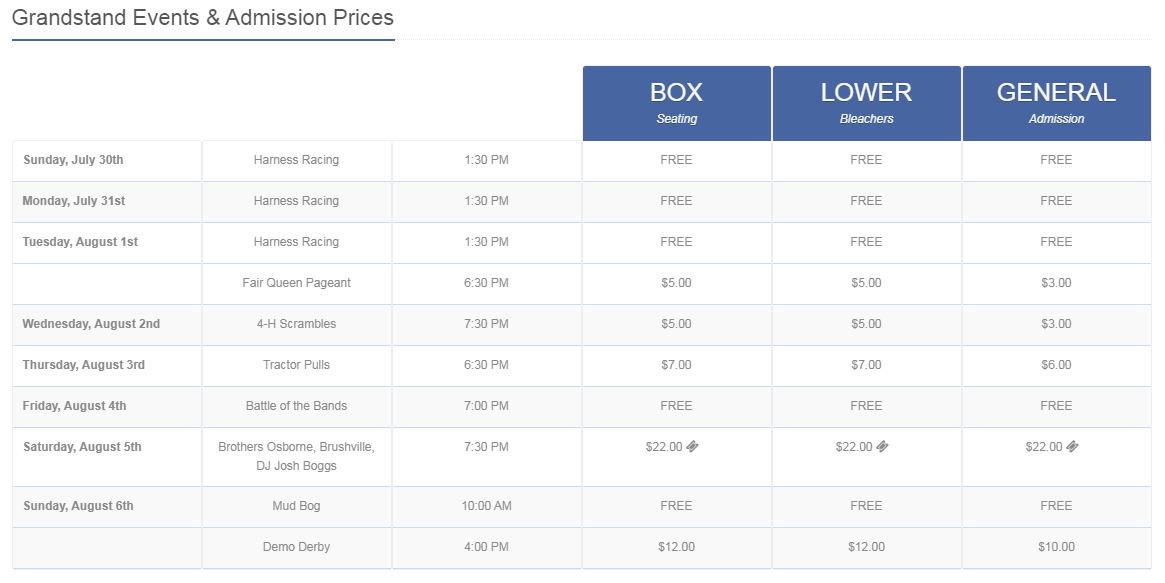
Task: Click the Sunday, July 30th date cell
Action: point(107,160)
